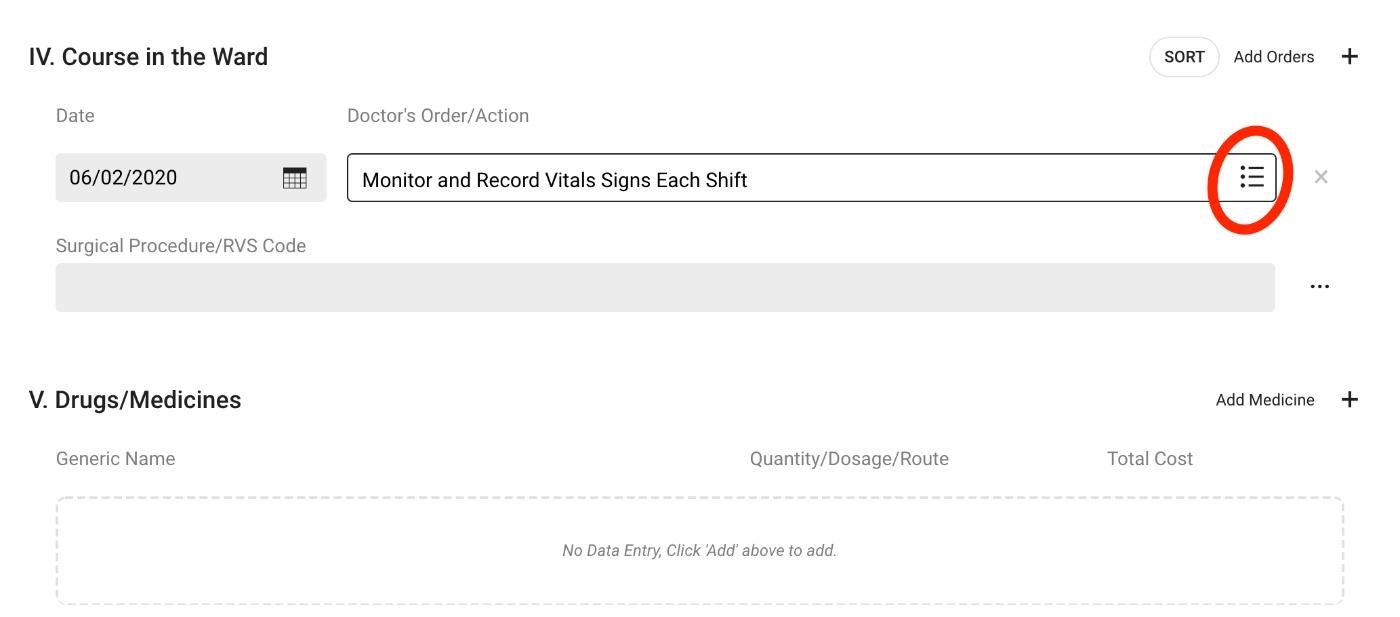Click the Quantity/Dosage/Route column header
The height and width of the screenshot is (617, 1400).
point(849,459)
